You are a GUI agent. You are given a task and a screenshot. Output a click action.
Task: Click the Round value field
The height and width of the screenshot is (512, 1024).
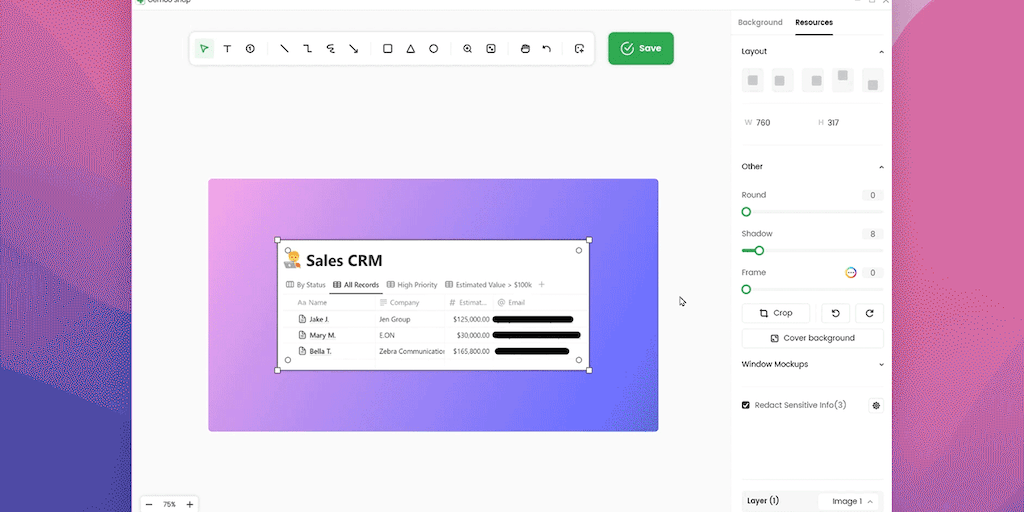coord(872,195)
